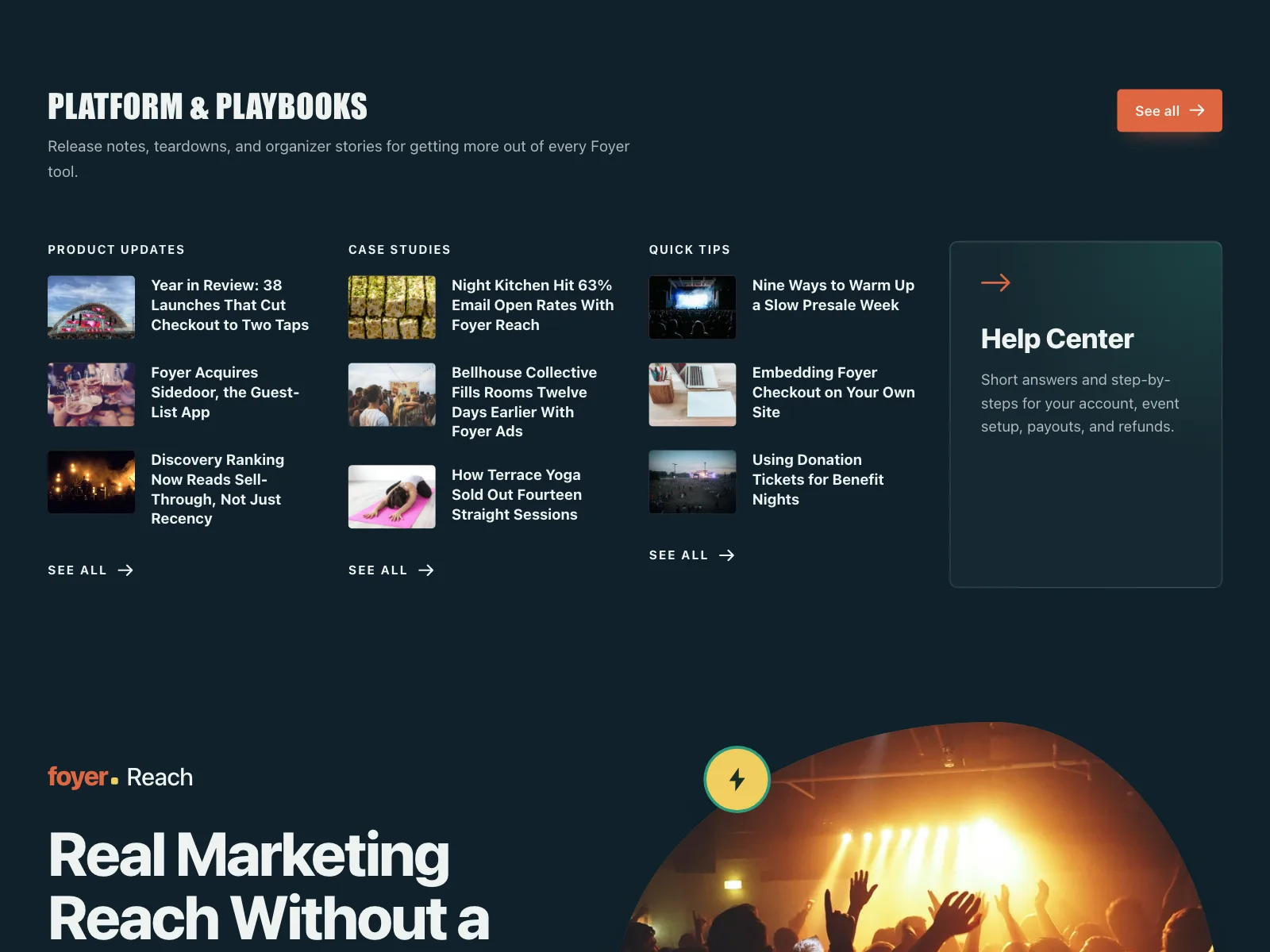Open Terrace Yoga case study thumbnail
Screen dimensions: 1270x952
pyautogui.click(x=392, y=497)
